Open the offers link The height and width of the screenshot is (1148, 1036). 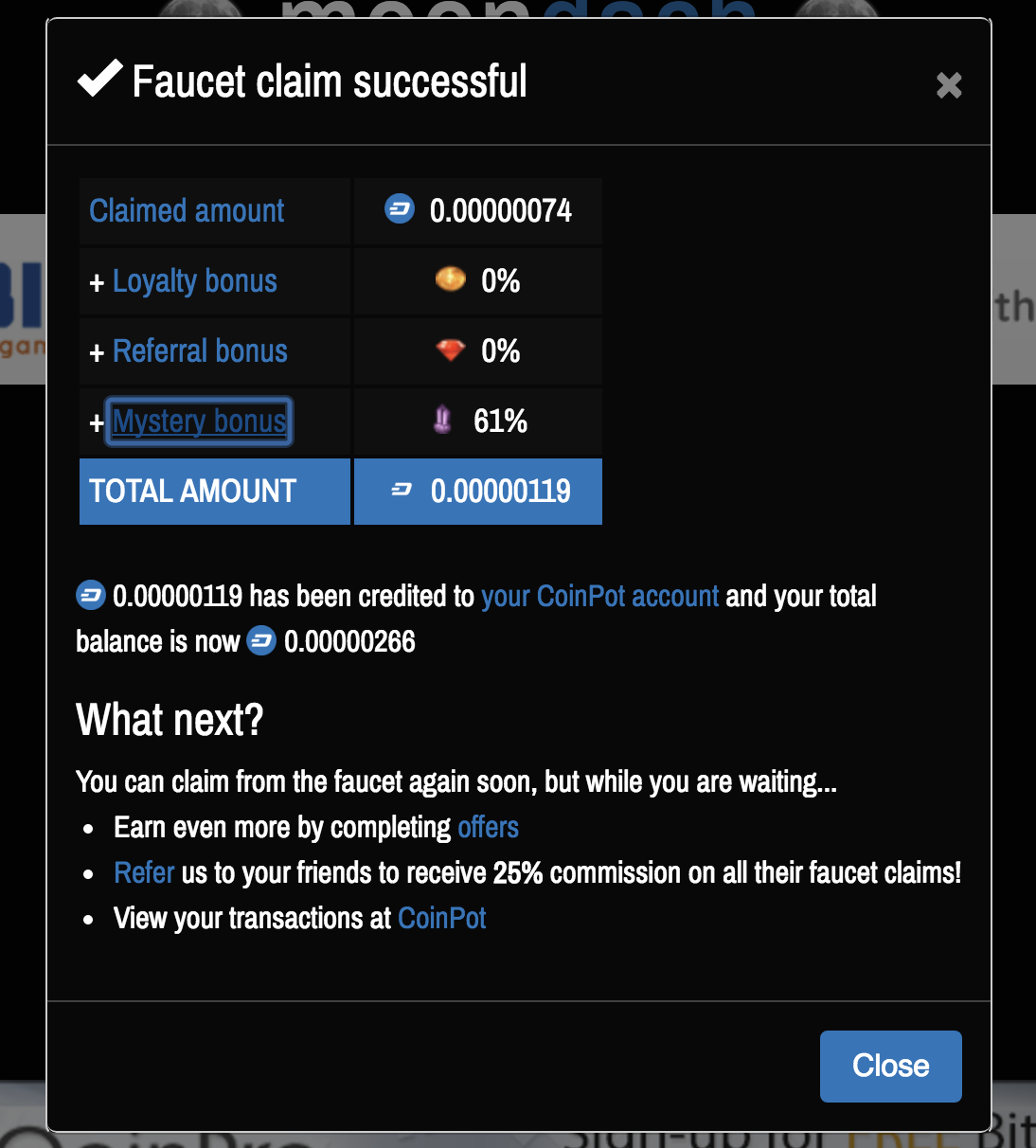(x=488, y=827)
